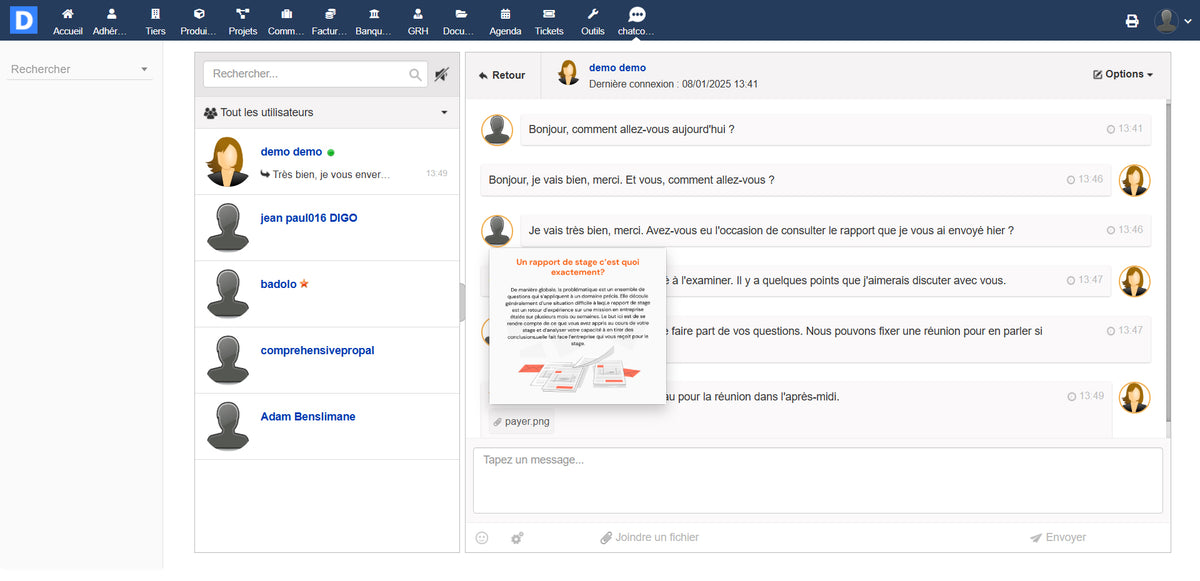
Task: Open the Projets module
Action: pyautogui.click(x=242, y=20)
